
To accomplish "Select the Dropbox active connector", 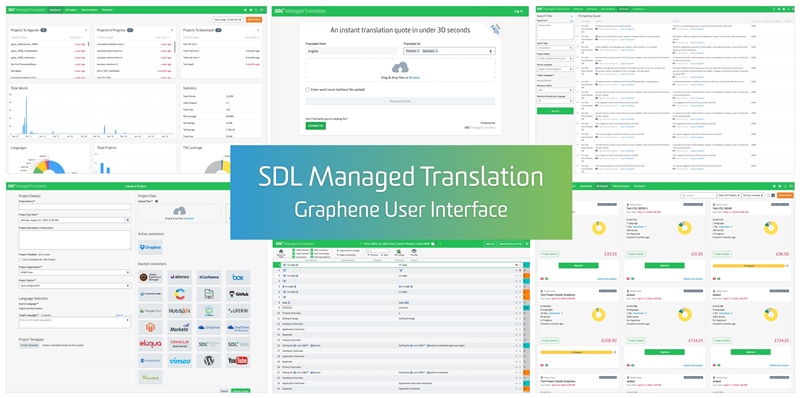I will click(x=151, y=247).
